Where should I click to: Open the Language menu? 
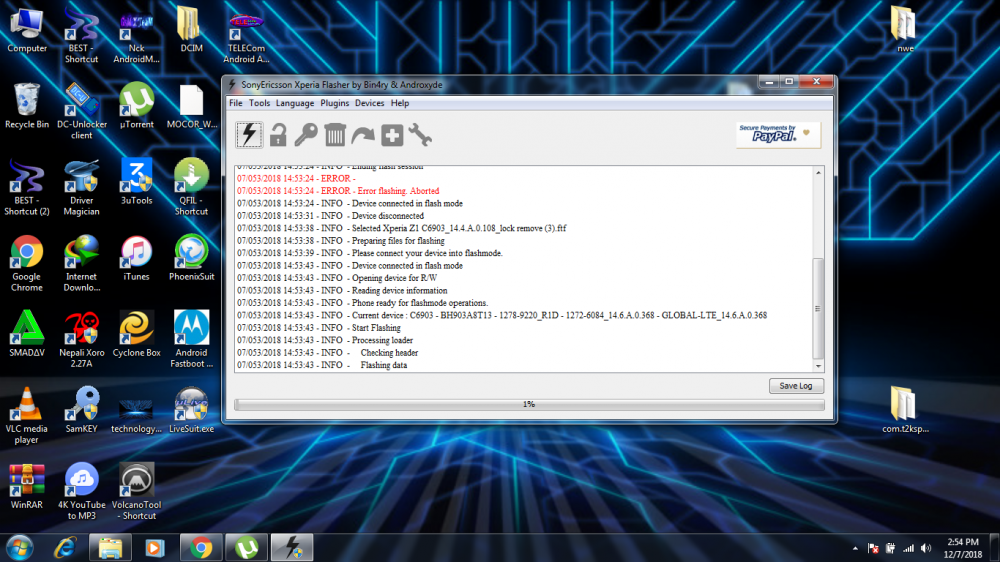tap(295, 103)
